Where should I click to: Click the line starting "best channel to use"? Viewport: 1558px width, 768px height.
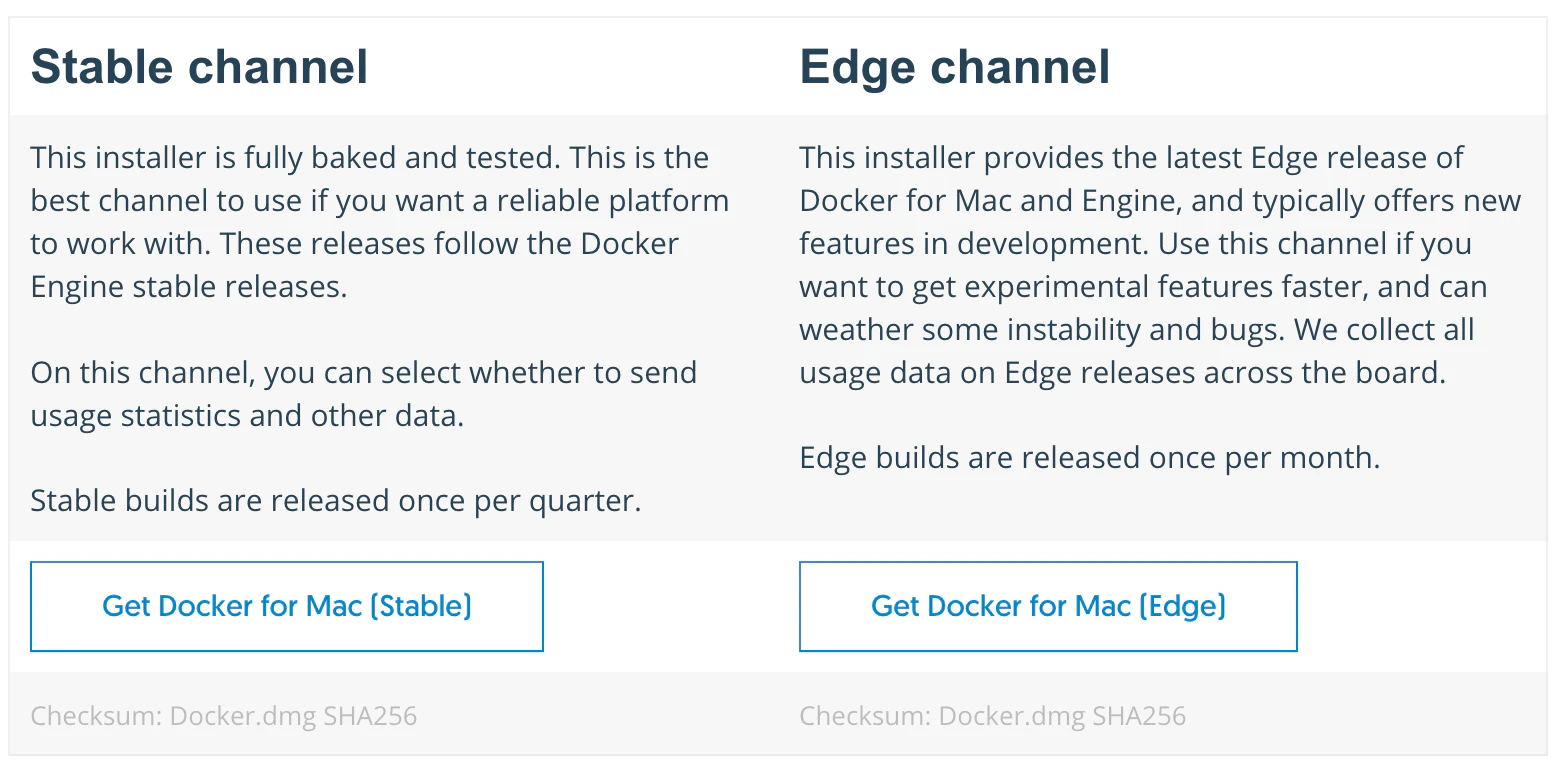380,201
